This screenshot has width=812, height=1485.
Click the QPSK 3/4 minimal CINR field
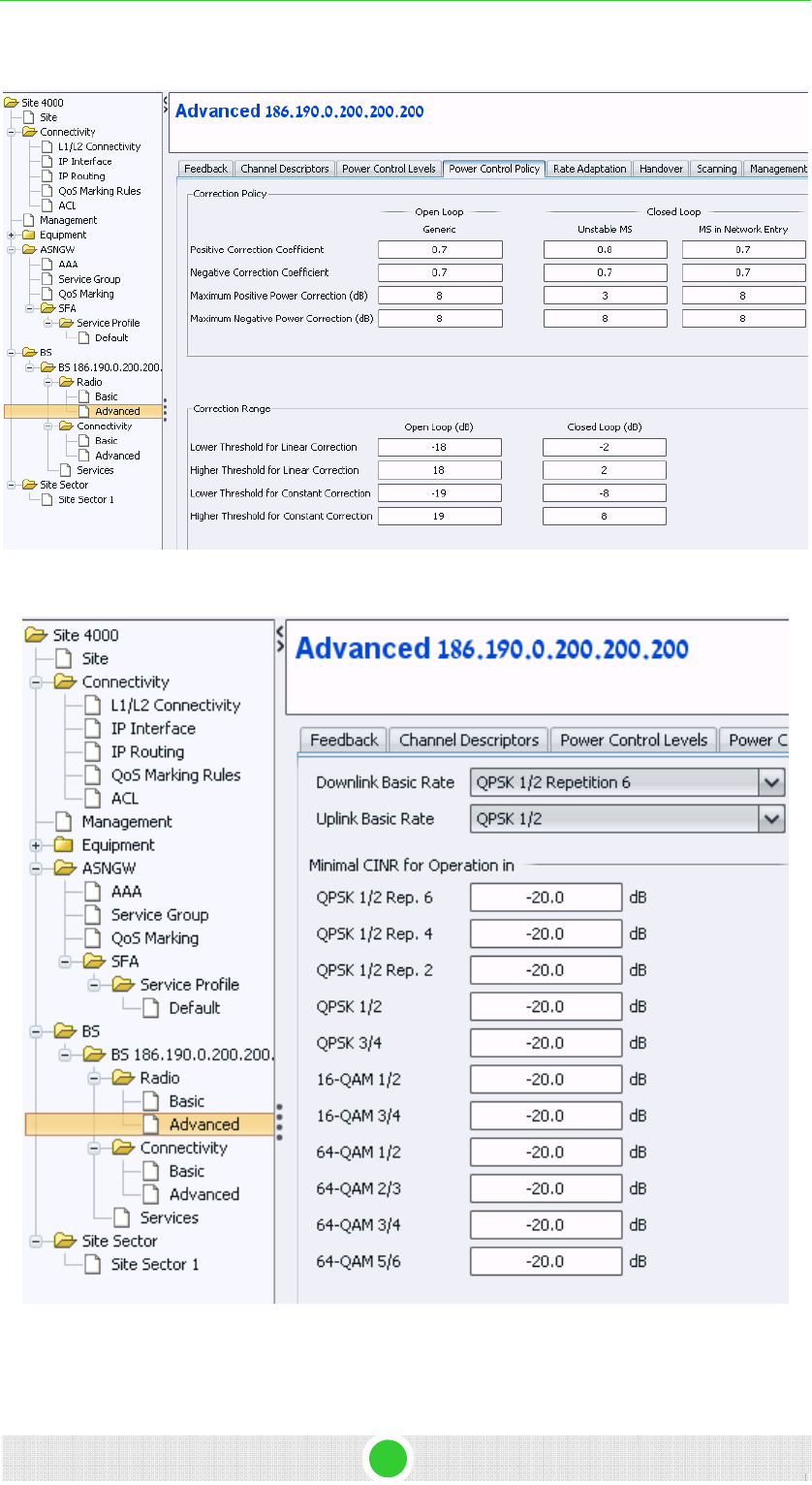pos(546,1044)
